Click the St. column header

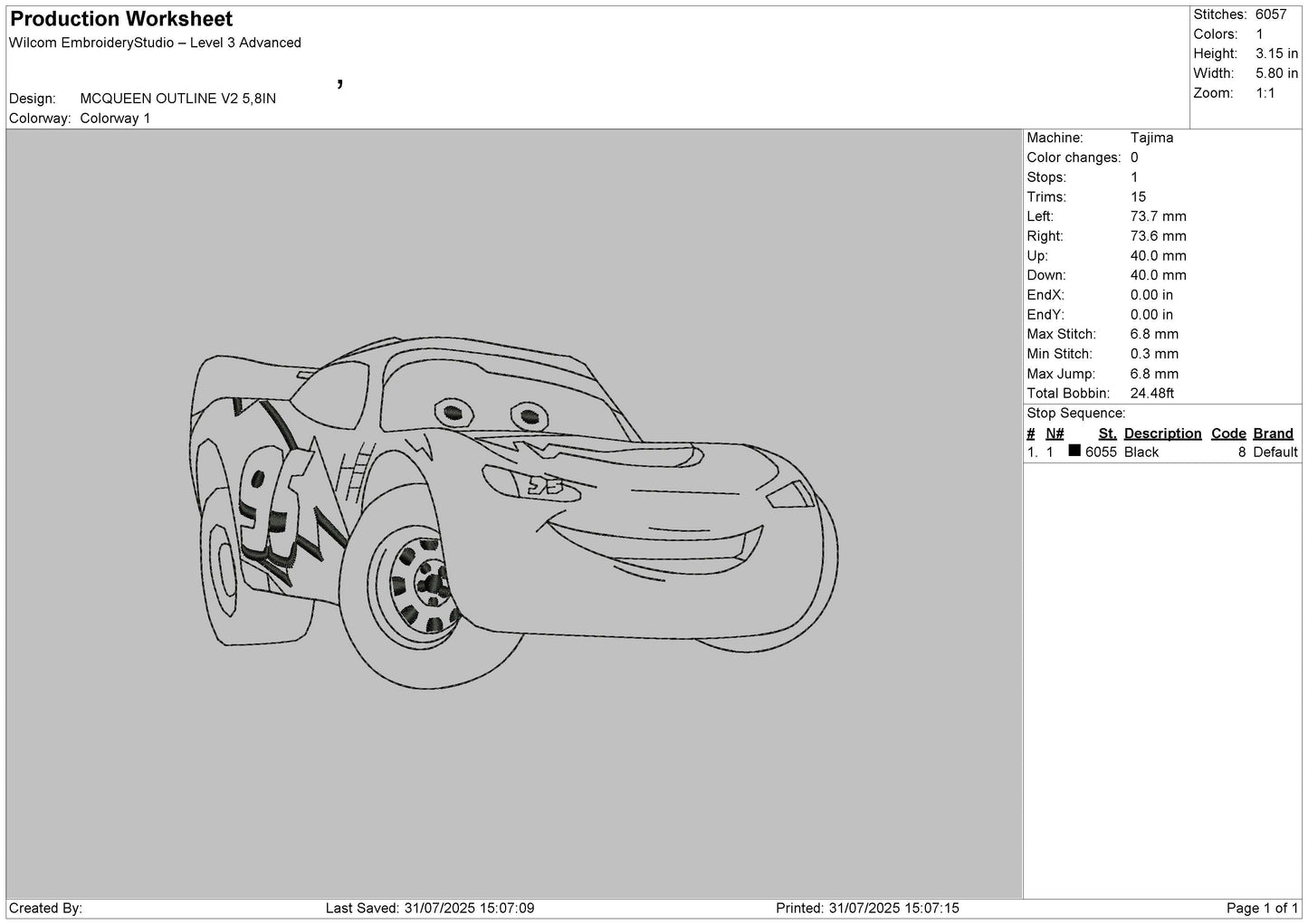tap(1107, 433)
